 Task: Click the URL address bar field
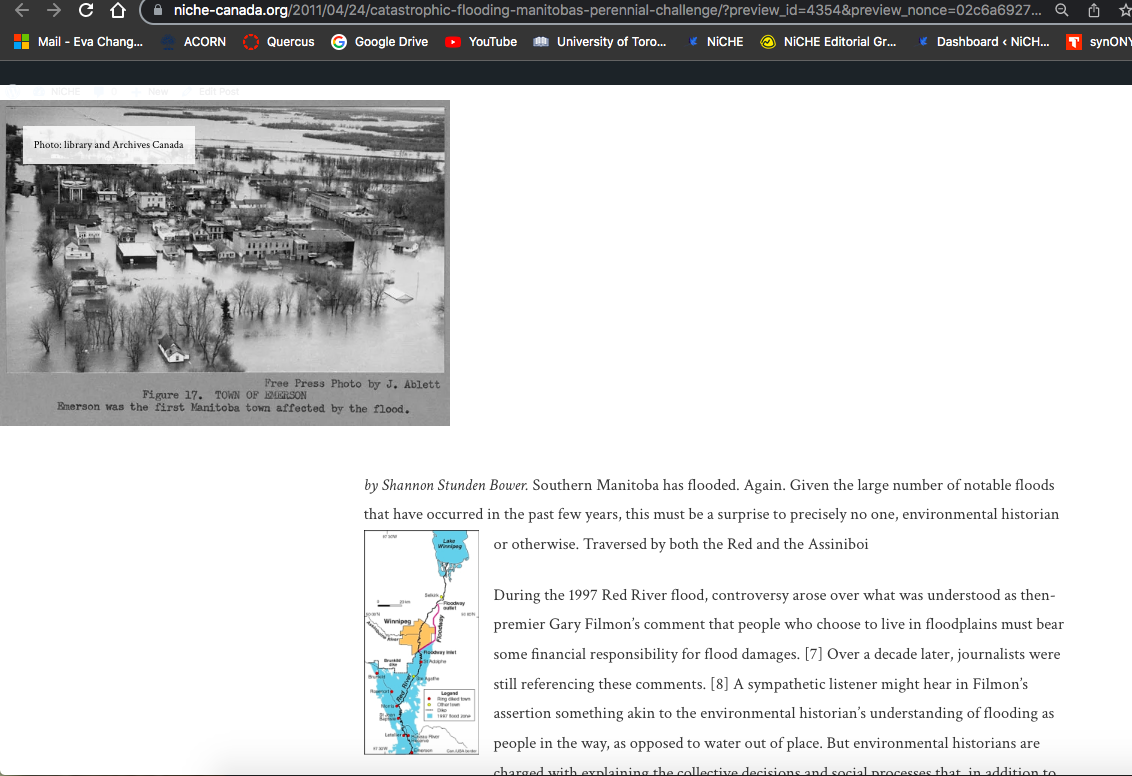click(x=600, y=10)
